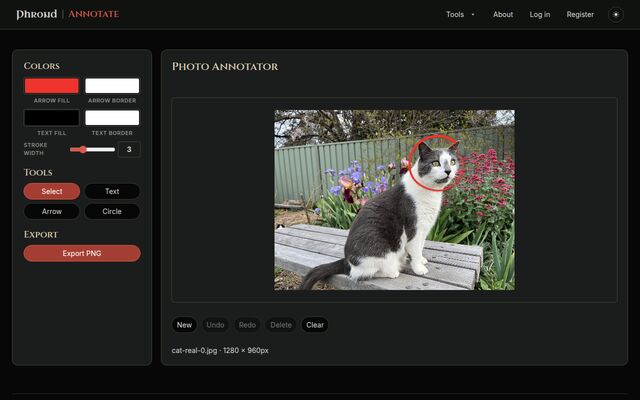Screen dimensions: 640x400
Task: Click the Delete button
Action: coord(281,325)
